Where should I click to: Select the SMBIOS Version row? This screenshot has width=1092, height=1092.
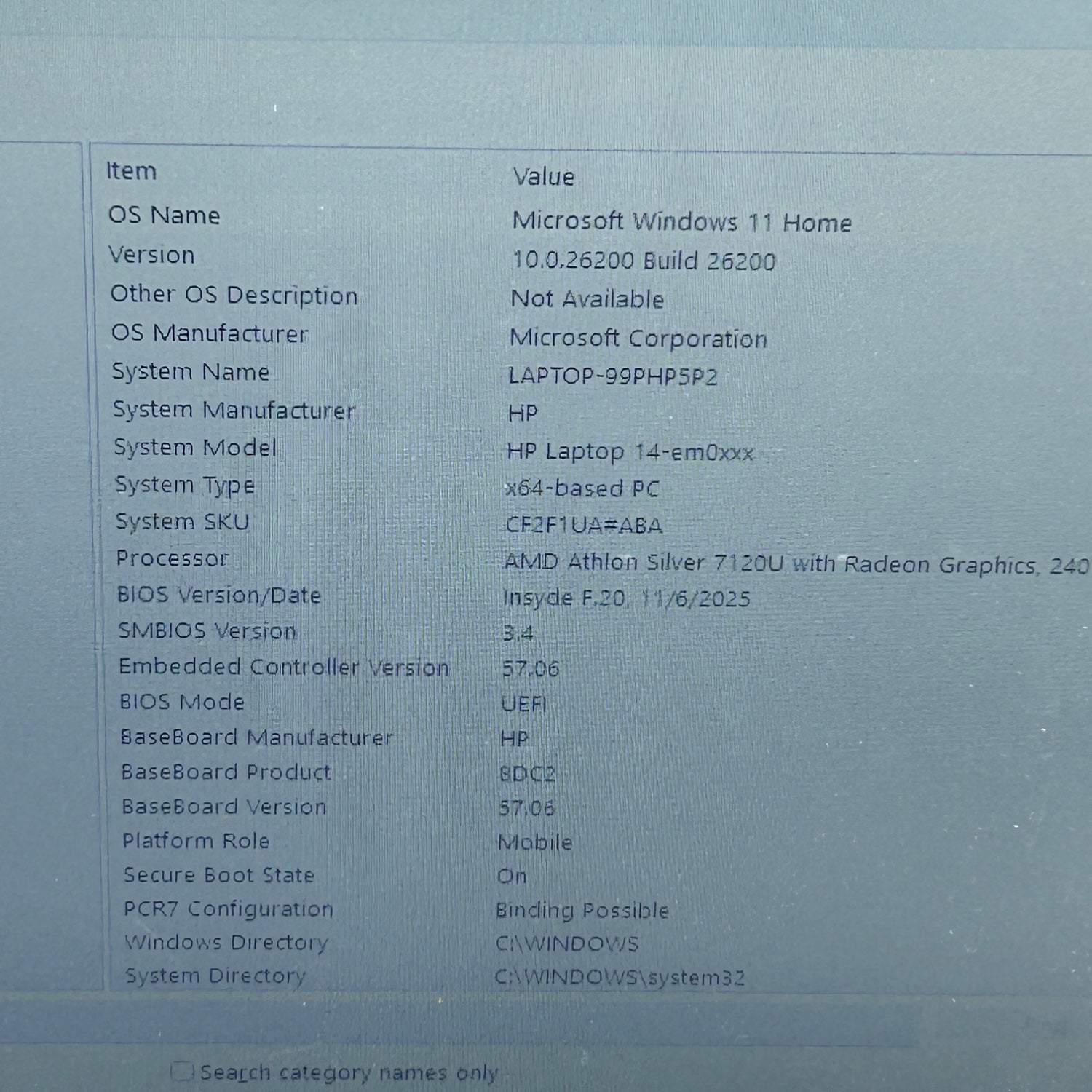click(207, 630)
